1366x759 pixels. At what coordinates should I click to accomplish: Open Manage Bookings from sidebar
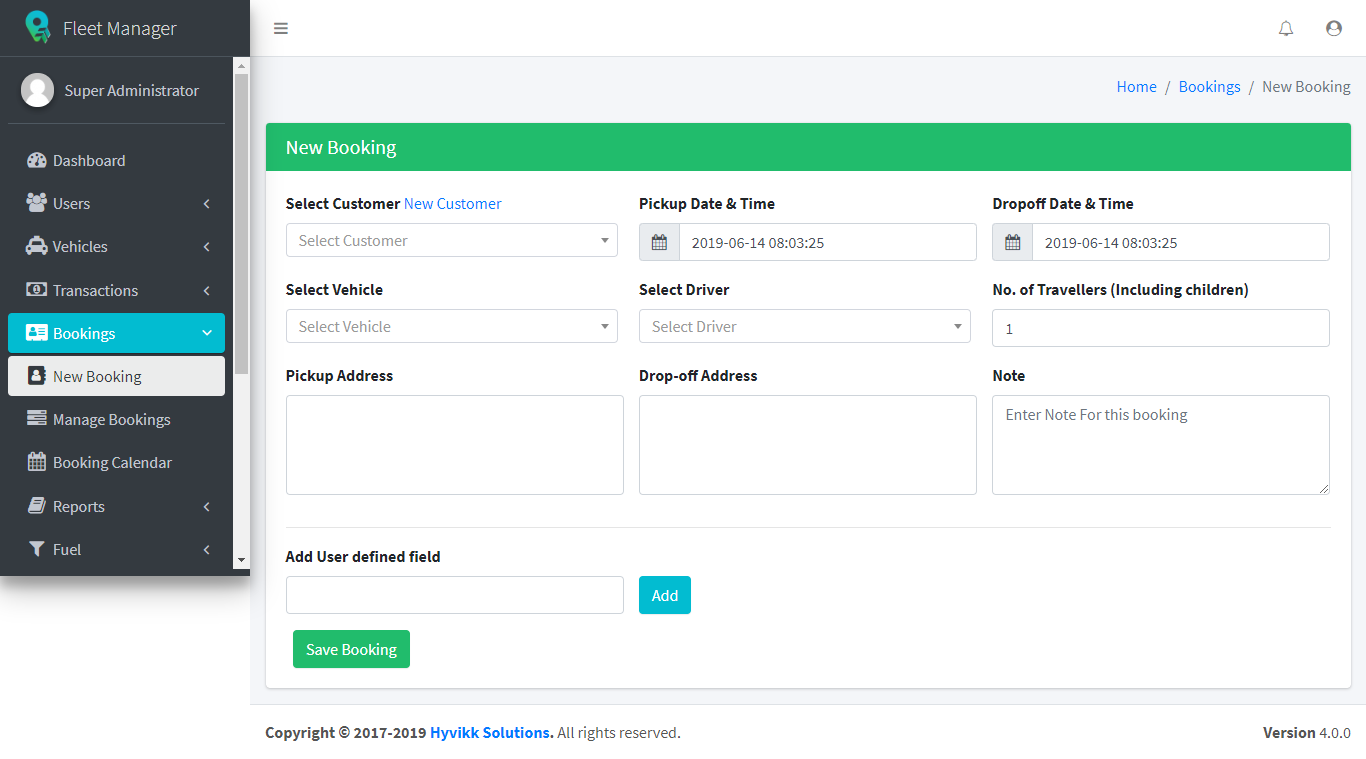coord(111,419)
